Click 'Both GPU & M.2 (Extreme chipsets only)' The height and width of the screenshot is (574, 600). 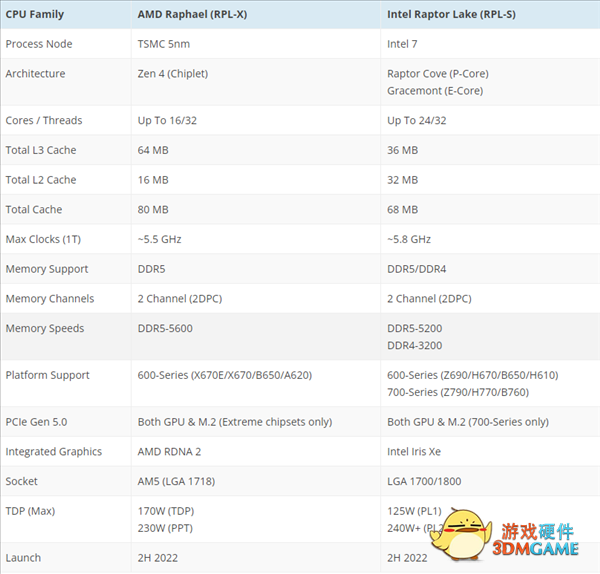point(235,422)
